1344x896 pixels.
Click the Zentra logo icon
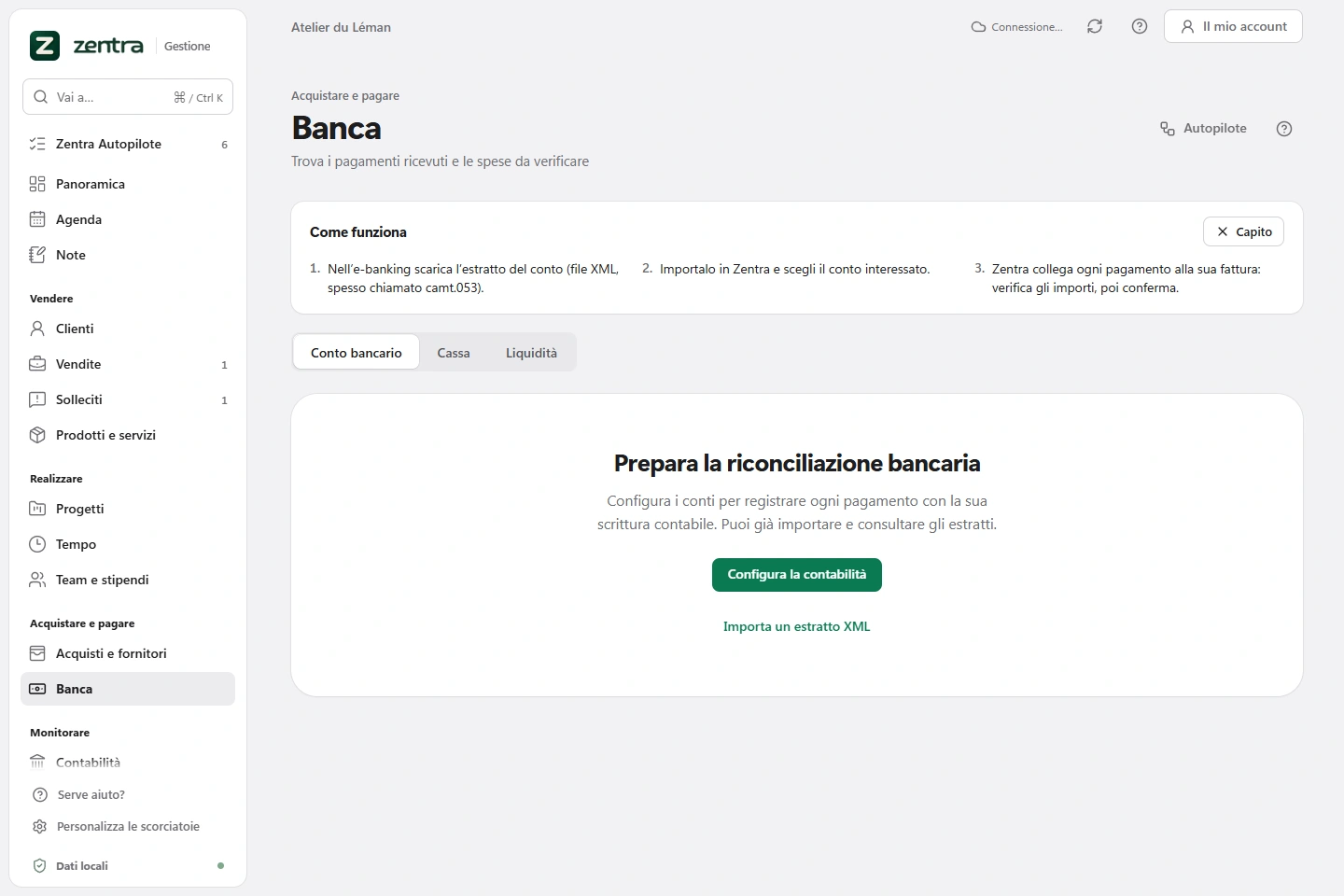coord(45,46)
